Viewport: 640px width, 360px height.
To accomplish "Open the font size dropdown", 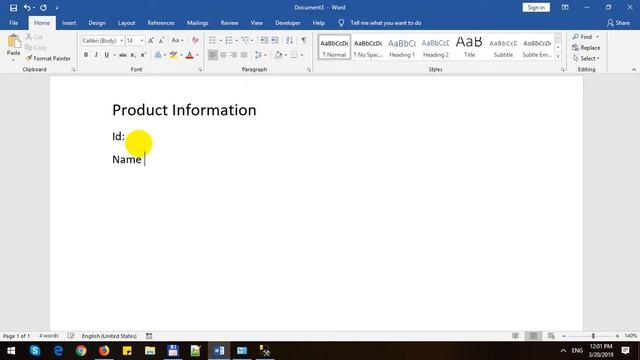I will [142, 40].
